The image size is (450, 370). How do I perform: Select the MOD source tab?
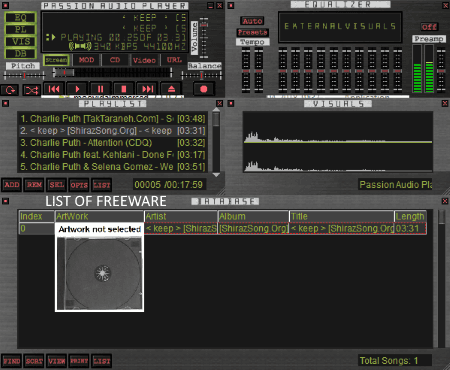click(86, 60)
